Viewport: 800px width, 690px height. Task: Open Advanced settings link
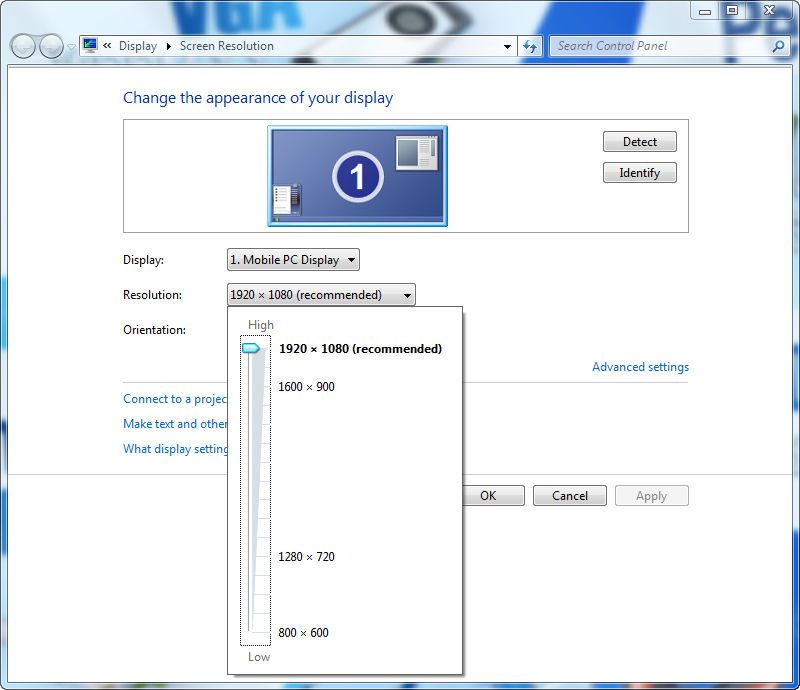point(640,367)
